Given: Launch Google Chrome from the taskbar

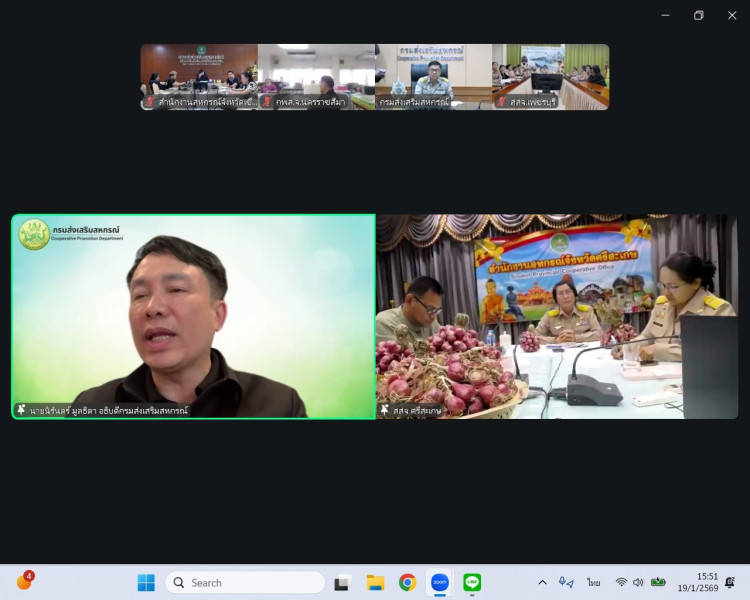Looking at the screenshot, I should [x=407, y=582].
